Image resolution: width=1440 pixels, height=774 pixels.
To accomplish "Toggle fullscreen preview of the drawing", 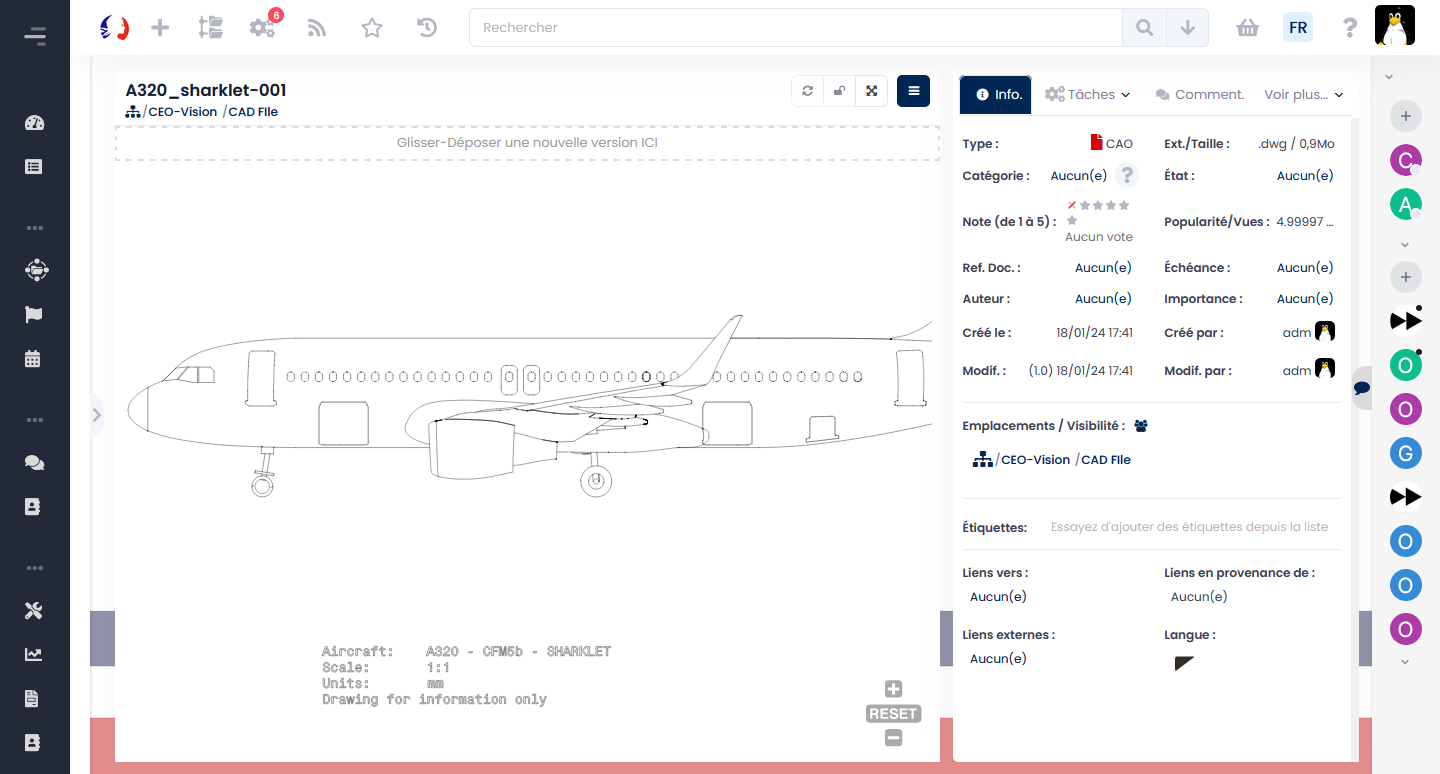I will pyautogui.click(x=871, y=91).
